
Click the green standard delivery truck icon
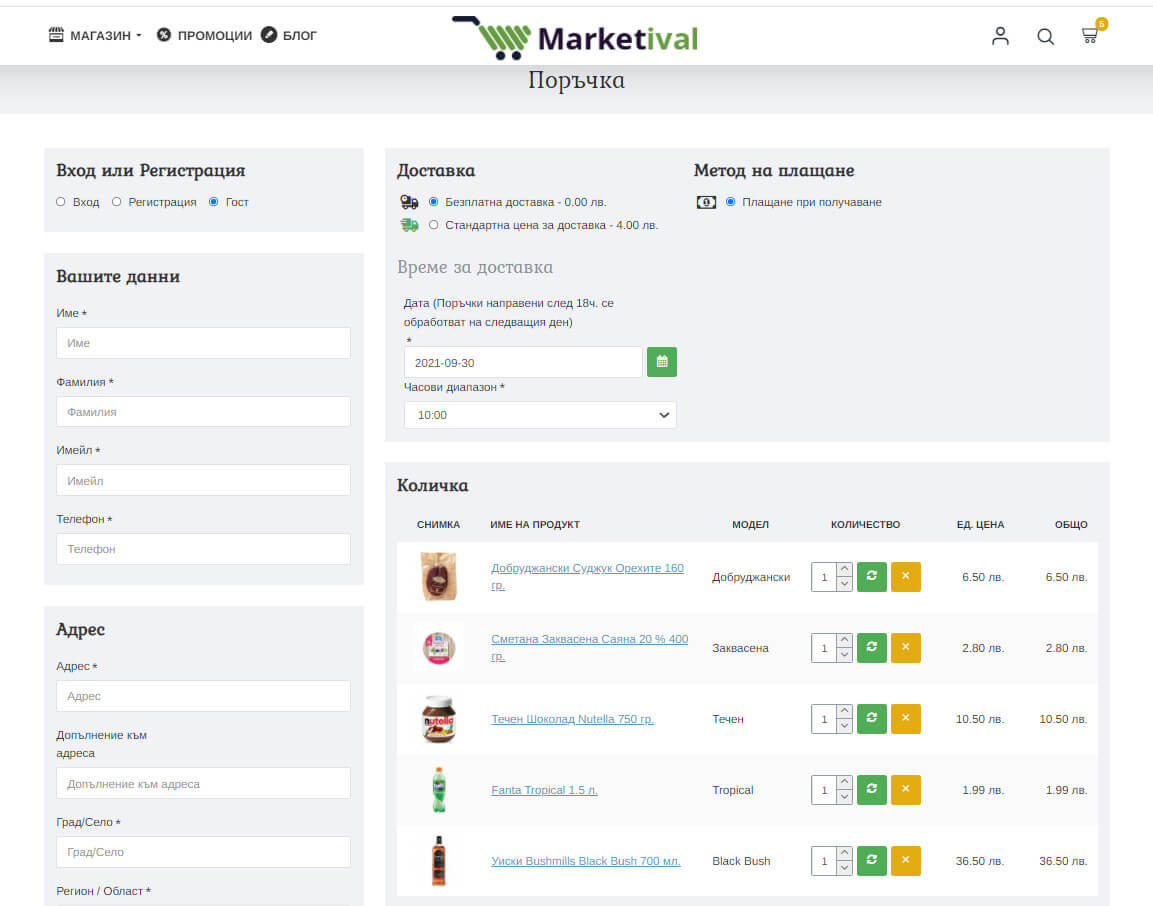tap(409, 225)
